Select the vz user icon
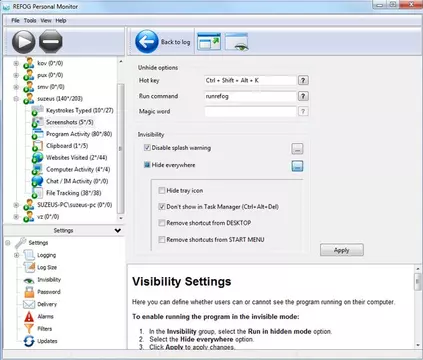The width and height of the screenshot is (423, 360). point(29,217)
